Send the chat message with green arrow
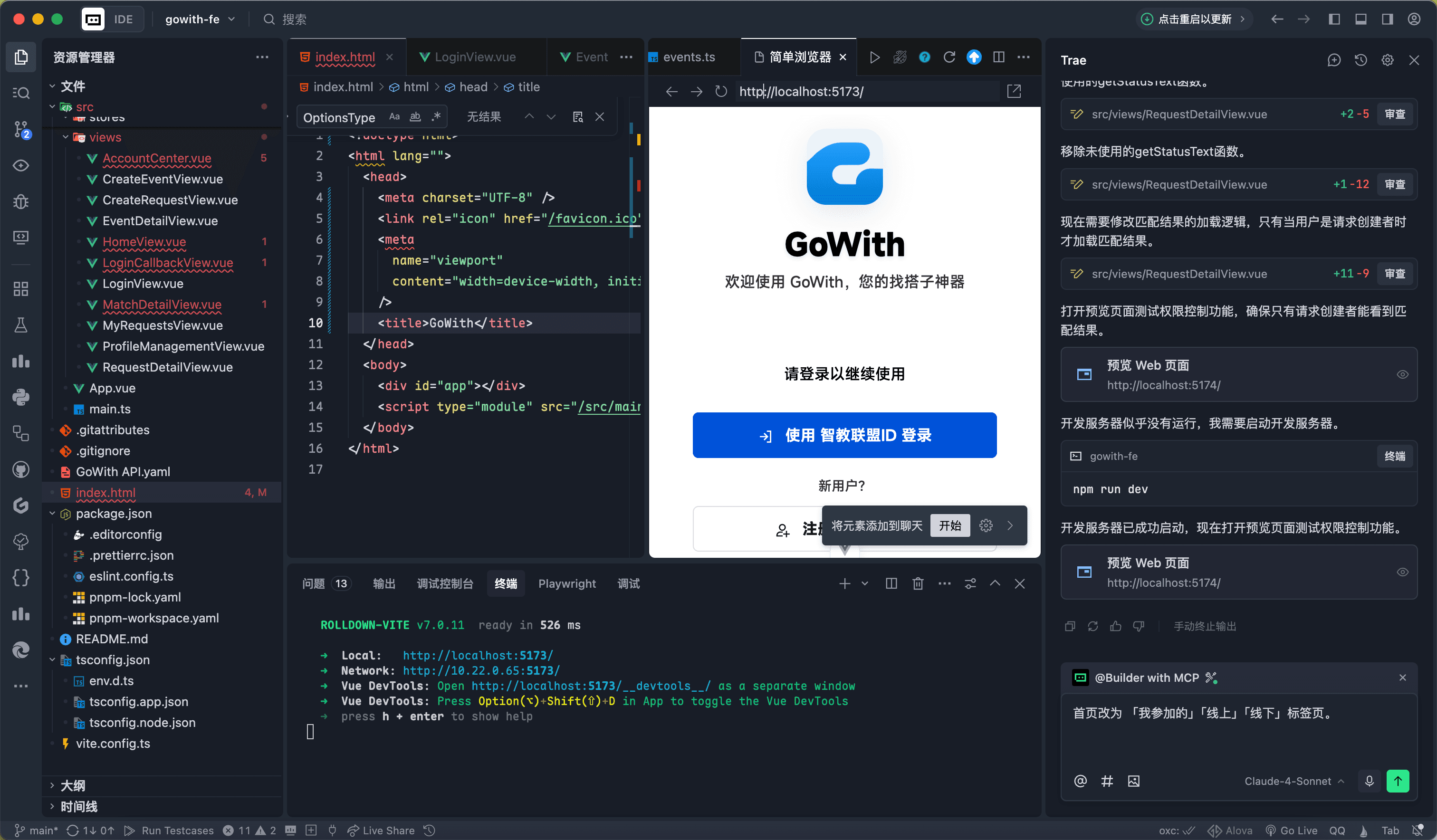1437x840 pixels. coord(1398,781)
